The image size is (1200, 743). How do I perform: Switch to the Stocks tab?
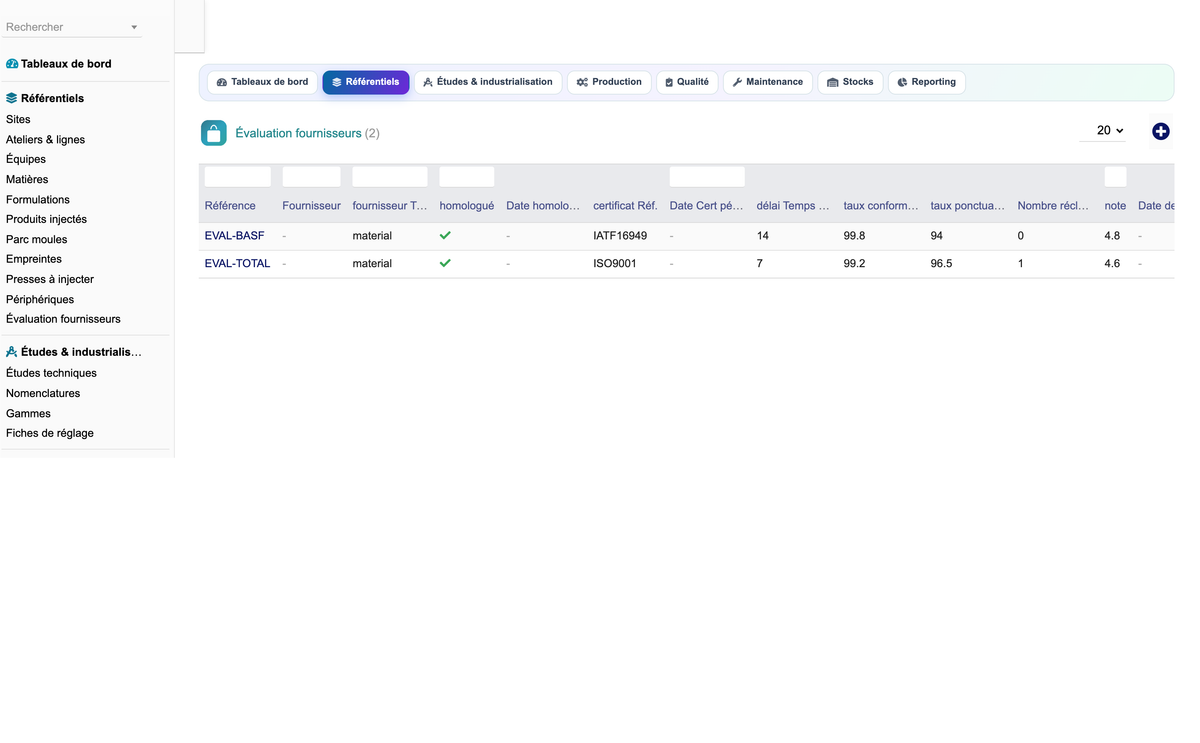[850, 82]
